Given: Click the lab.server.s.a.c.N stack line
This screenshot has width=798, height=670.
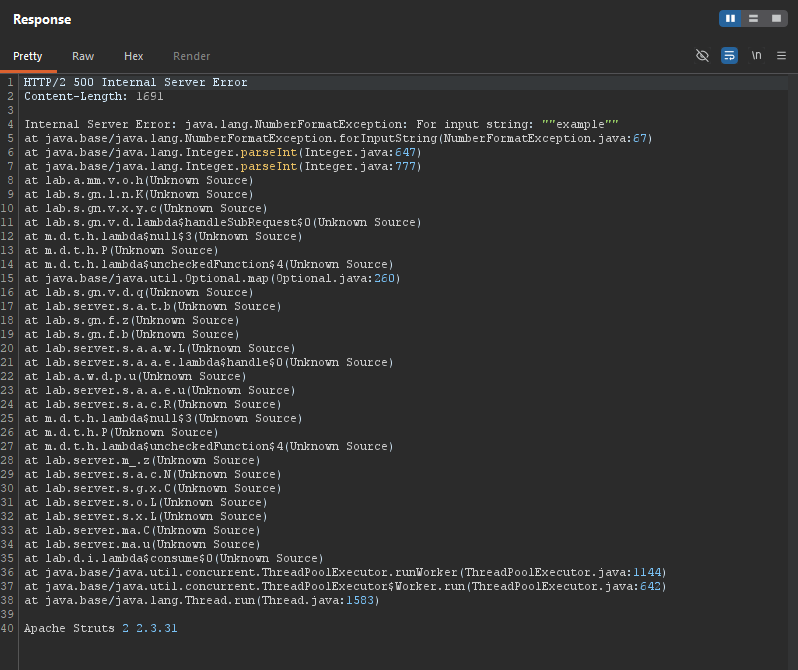Looking at the screenshot, I should click(x=153, y=474).
